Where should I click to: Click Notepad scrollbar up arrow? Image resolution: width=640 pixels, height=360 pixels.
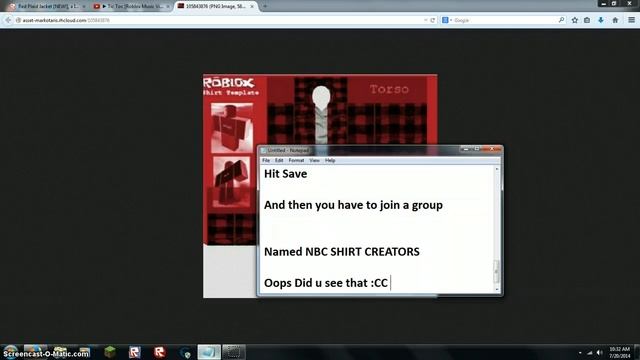coord(497,169)
